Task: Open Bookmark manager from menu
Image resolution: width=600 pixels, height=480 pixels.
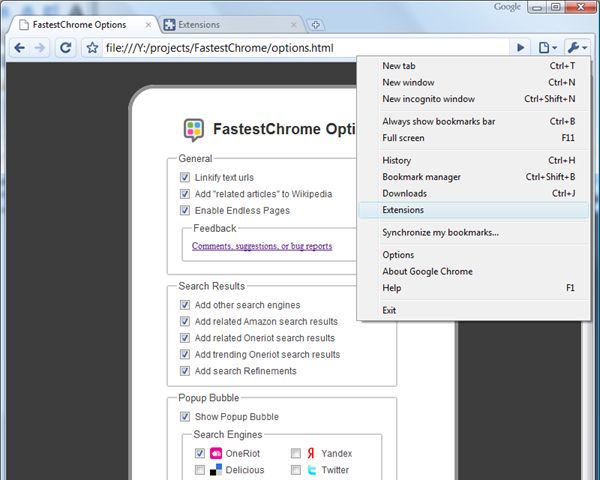Action: (474, 177)
